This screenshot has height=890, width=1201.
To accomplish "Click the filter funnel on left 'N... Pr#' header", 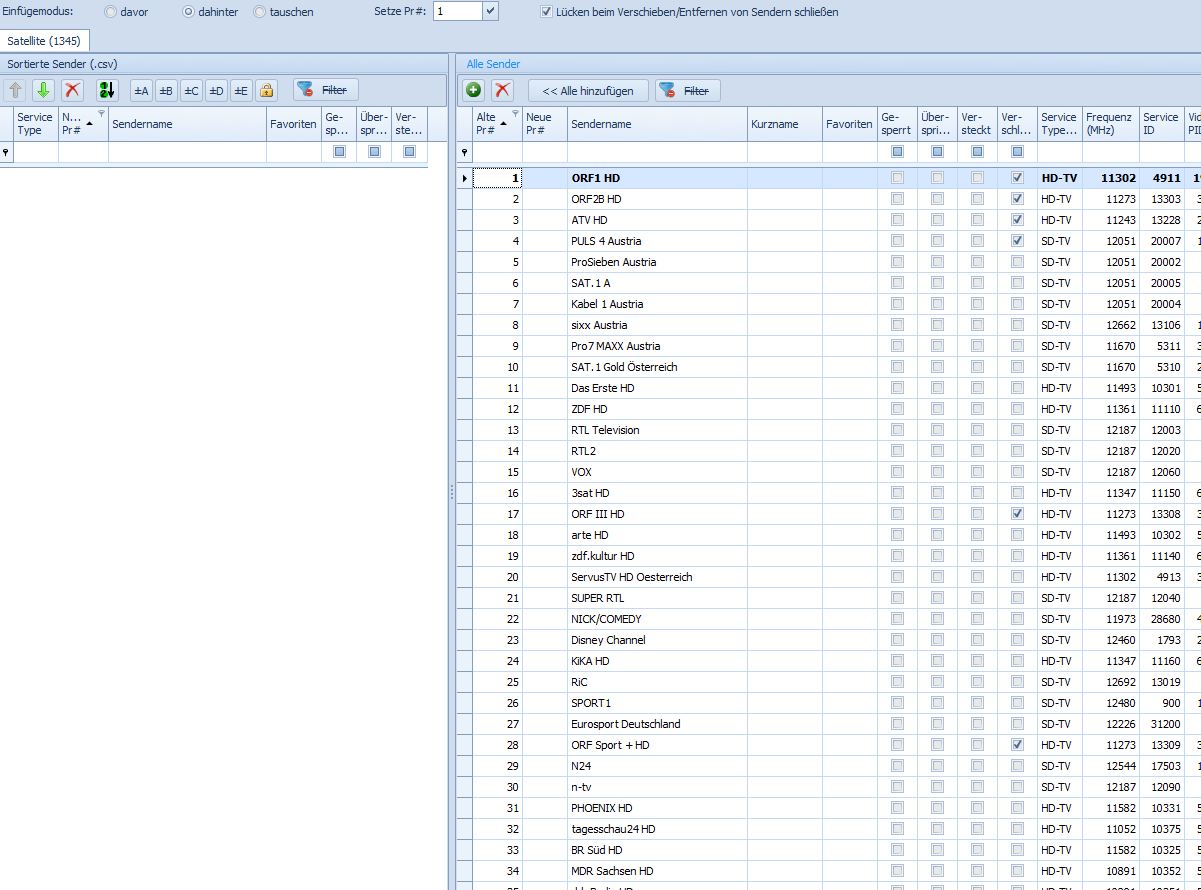I will (101, 114).
